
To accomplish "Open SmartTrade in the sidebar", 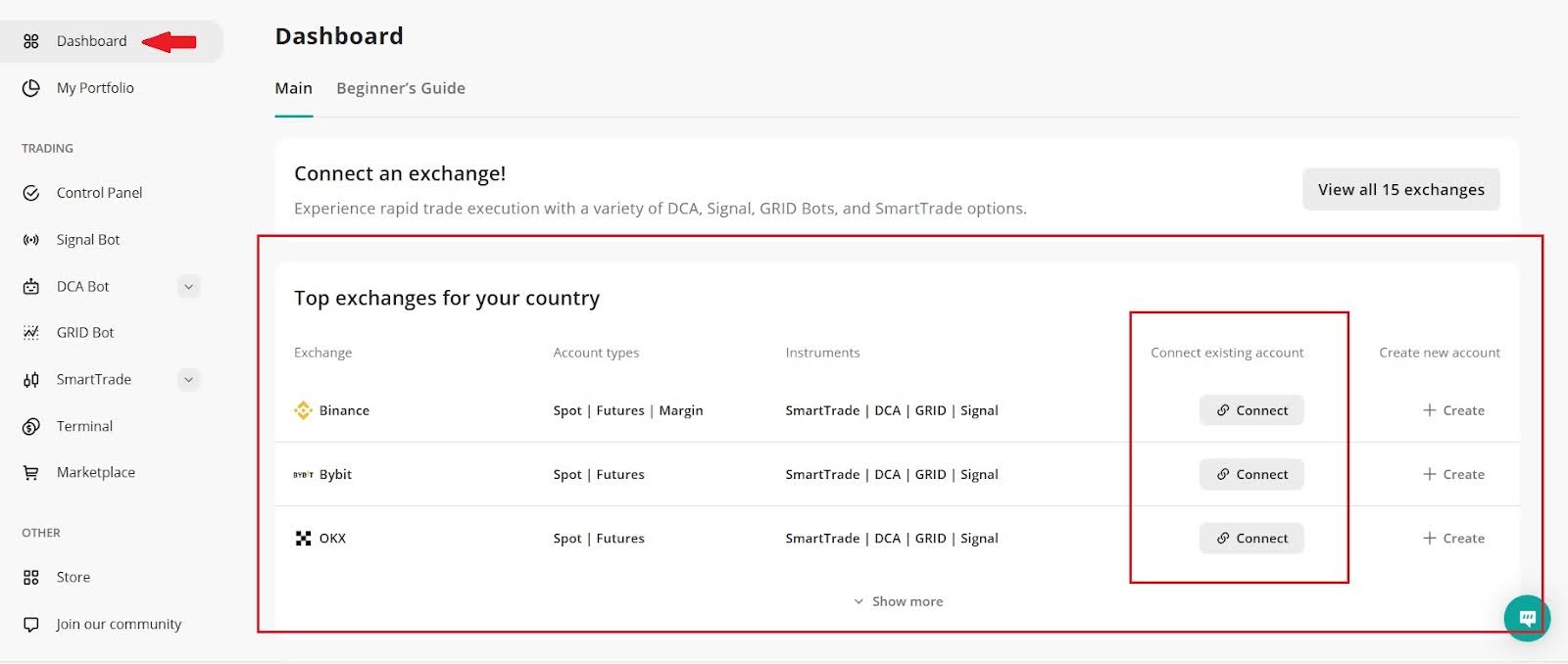I will pos(94,380).
